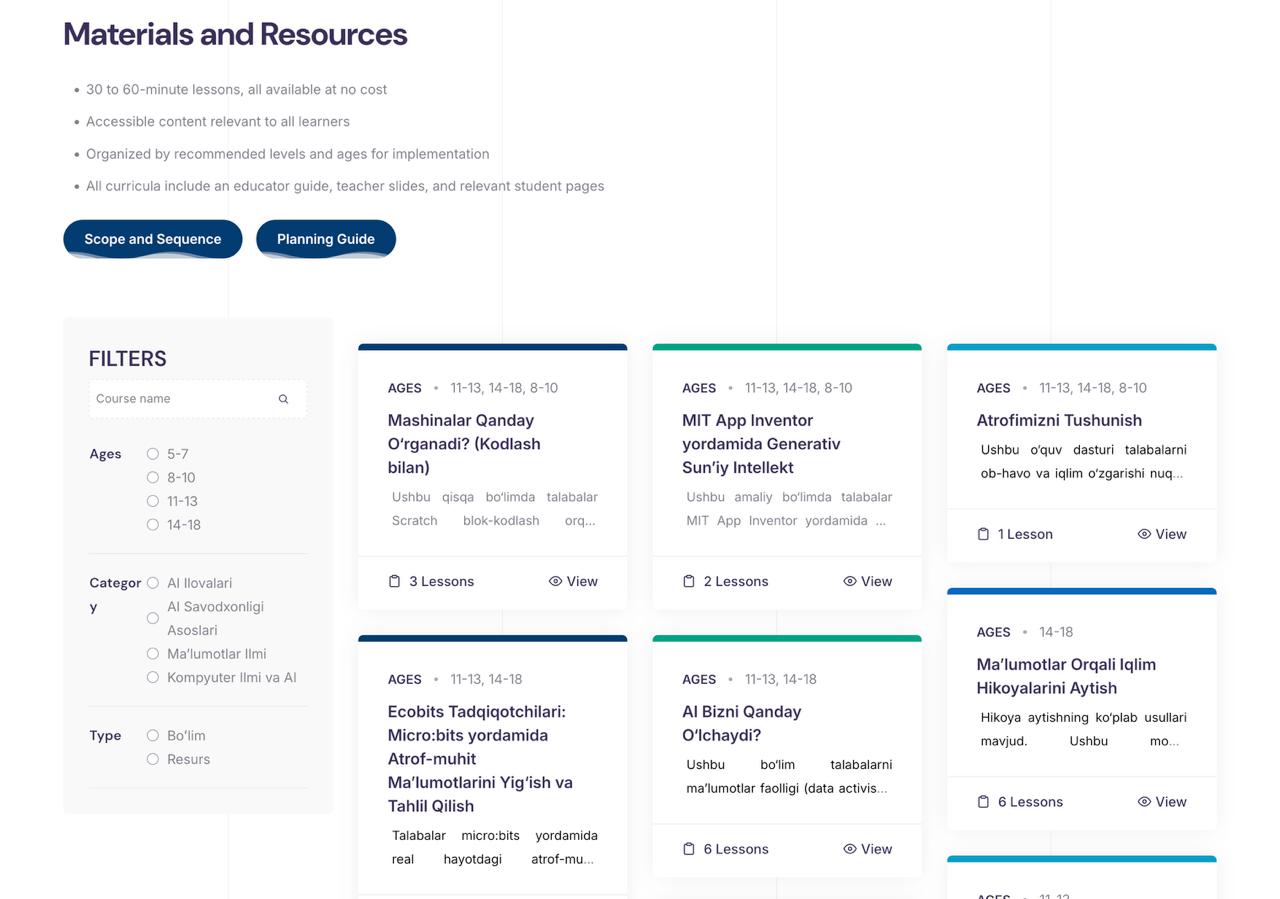Filter by type Bo'lim
Screen dimensions: 1280x899
click(153, 736)
